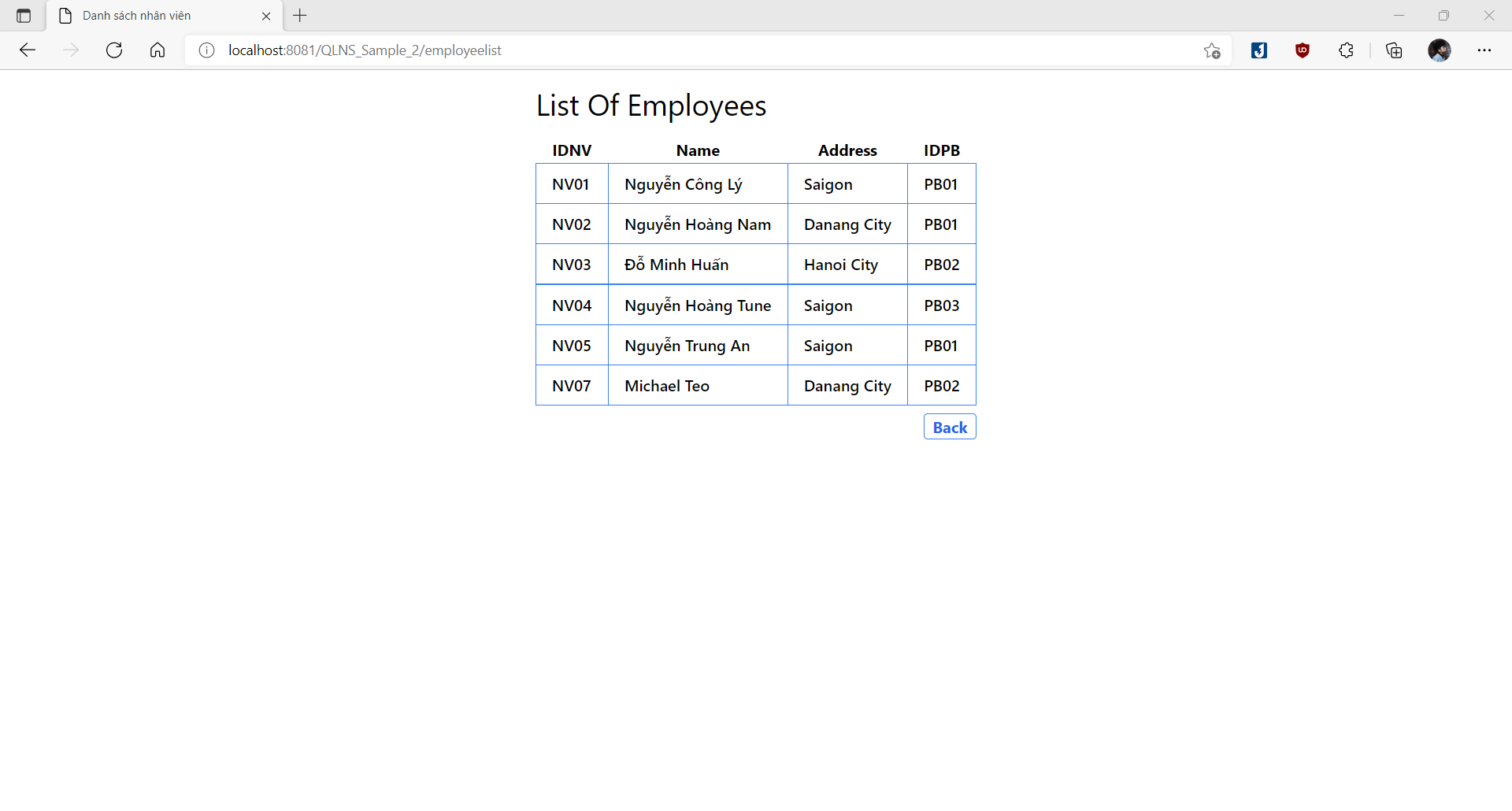Screen dimensions: 1512x811
Task: Open the browser home page
Action: 157,50
